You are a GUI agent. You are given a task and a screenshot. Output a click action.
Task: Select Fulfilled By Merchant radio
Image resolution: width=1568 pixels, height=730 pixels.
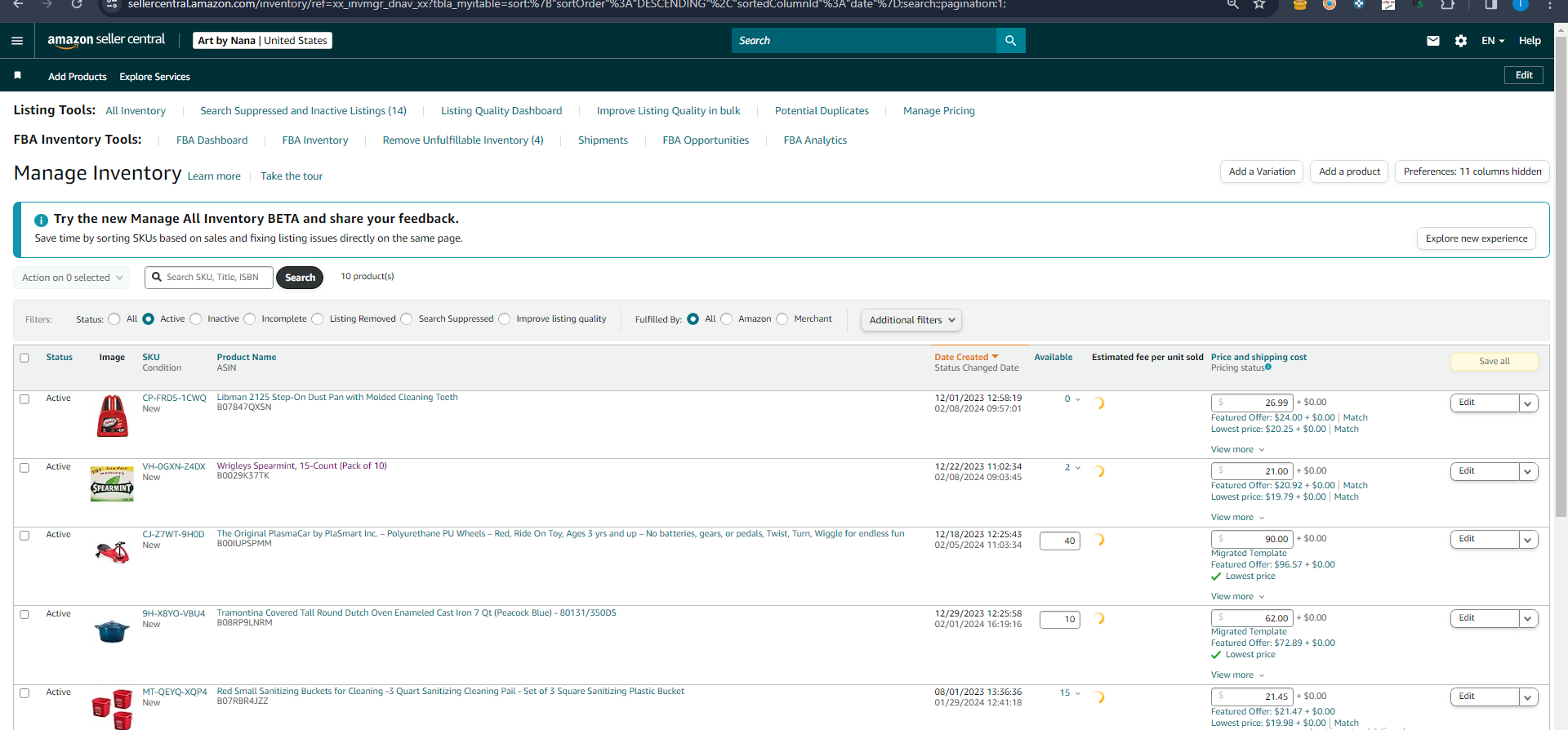[x=782, y=319]
